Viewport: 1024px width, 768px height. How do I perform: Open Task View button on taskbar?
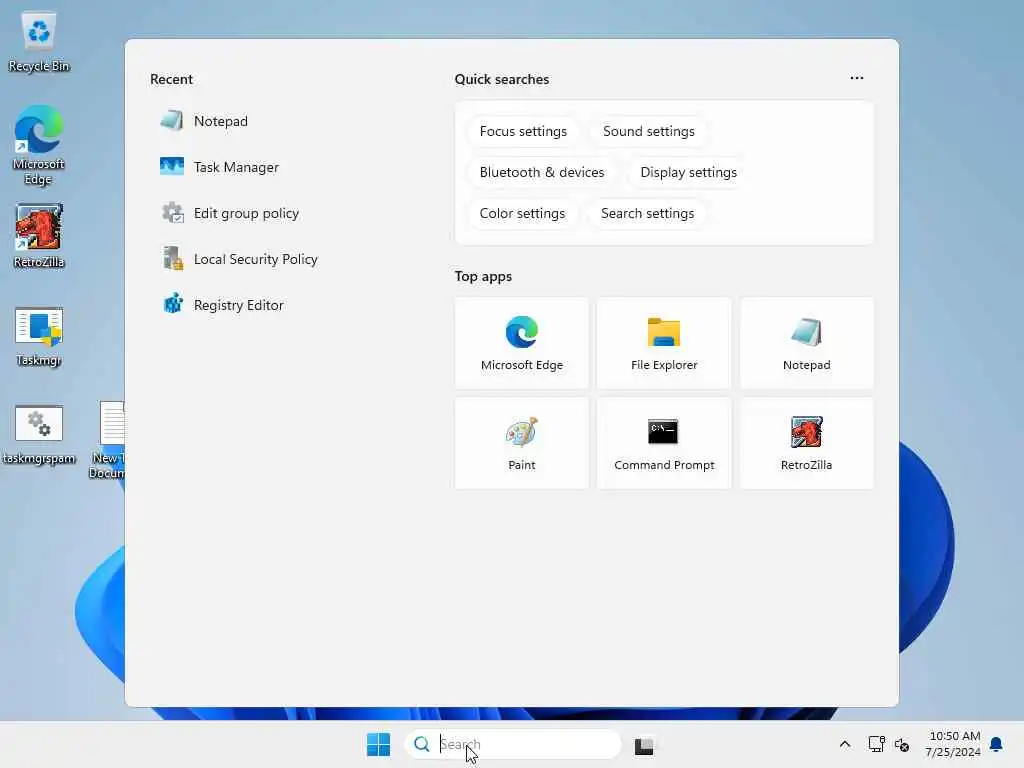coord(644,745)
